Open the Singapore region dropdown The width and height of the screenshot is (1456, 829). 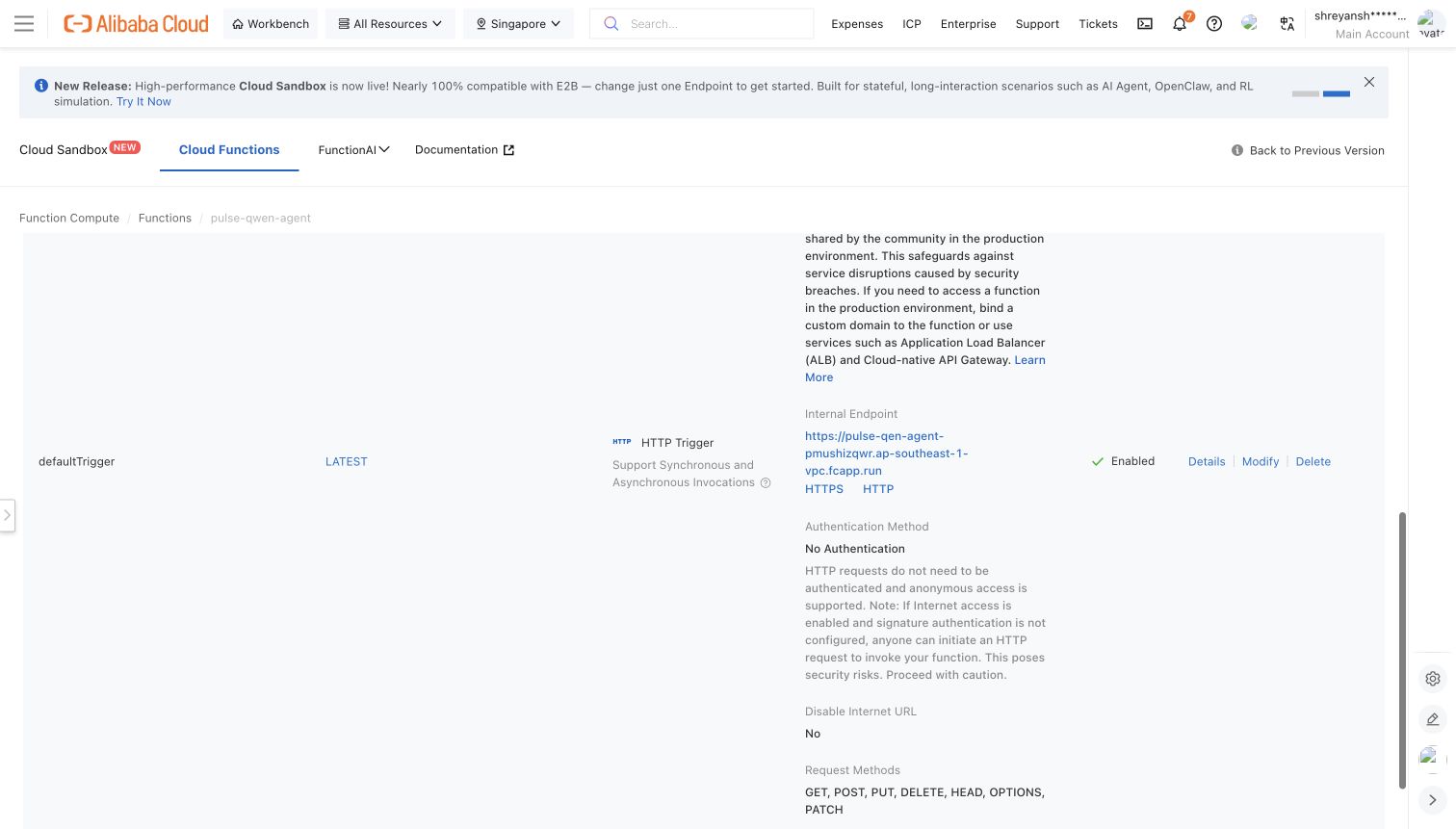(518, 24)
